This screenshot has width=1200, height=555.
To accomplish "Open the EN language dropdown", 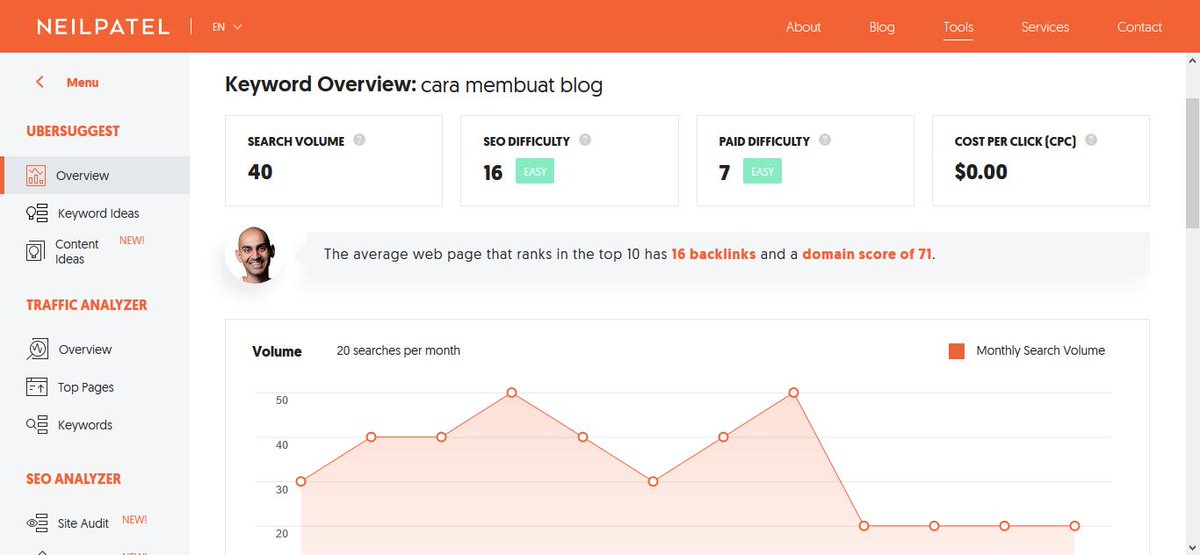I will [x=227, y=27].
